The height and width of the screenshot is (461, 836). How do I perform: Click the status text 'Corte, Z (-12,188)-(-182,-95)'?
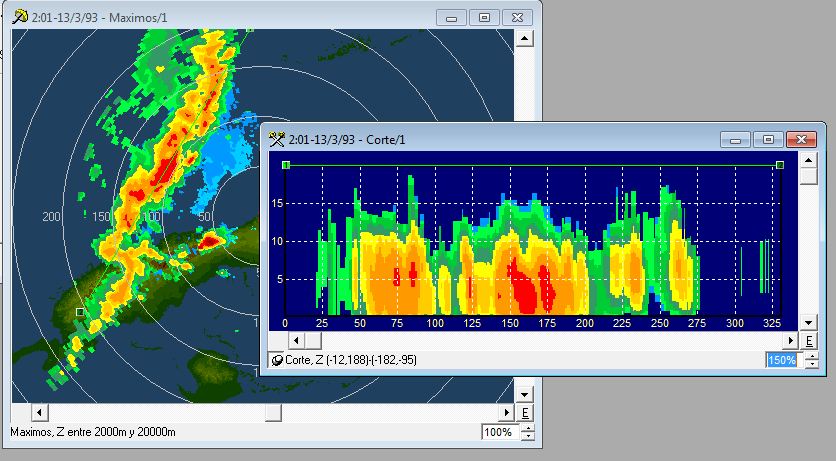[351, 360]
